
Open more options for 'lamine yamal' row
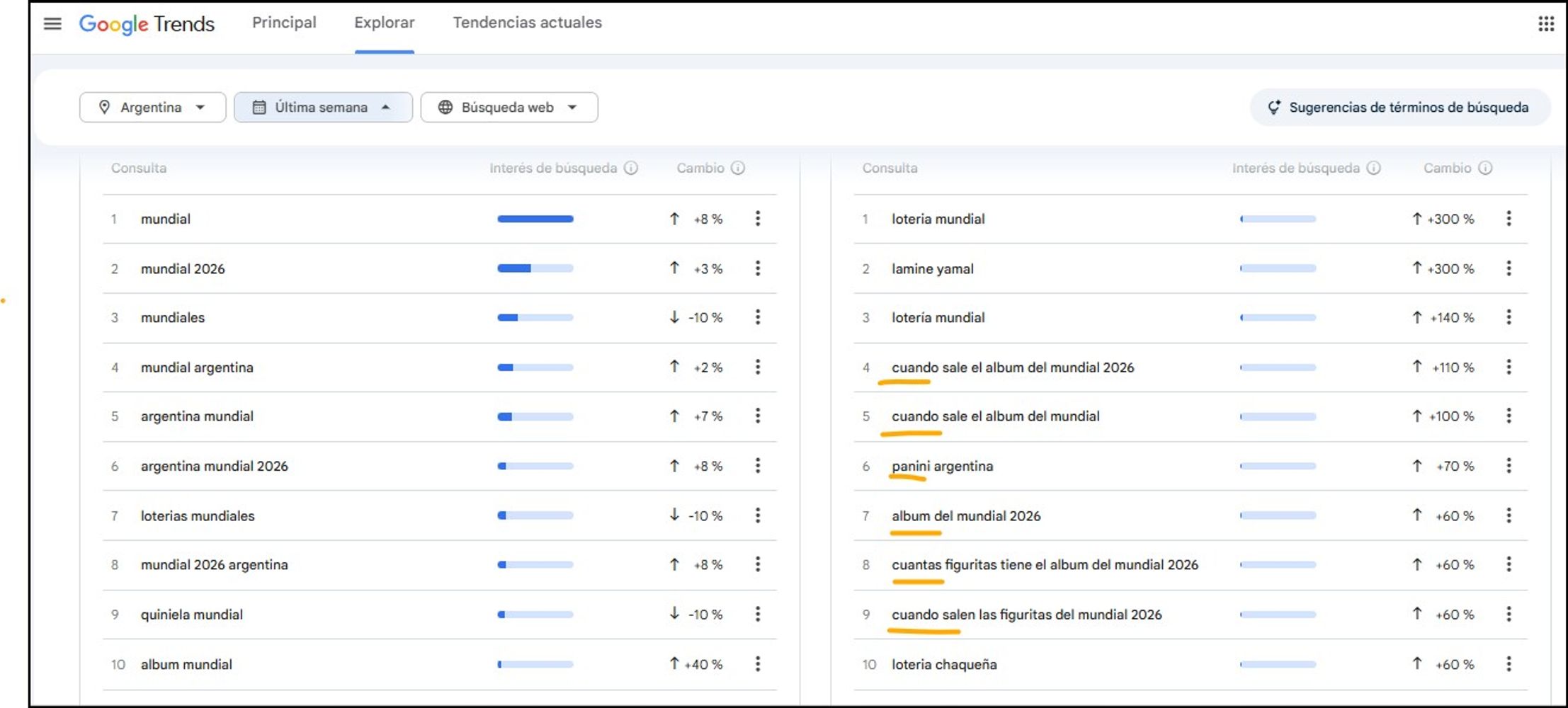1509,268
